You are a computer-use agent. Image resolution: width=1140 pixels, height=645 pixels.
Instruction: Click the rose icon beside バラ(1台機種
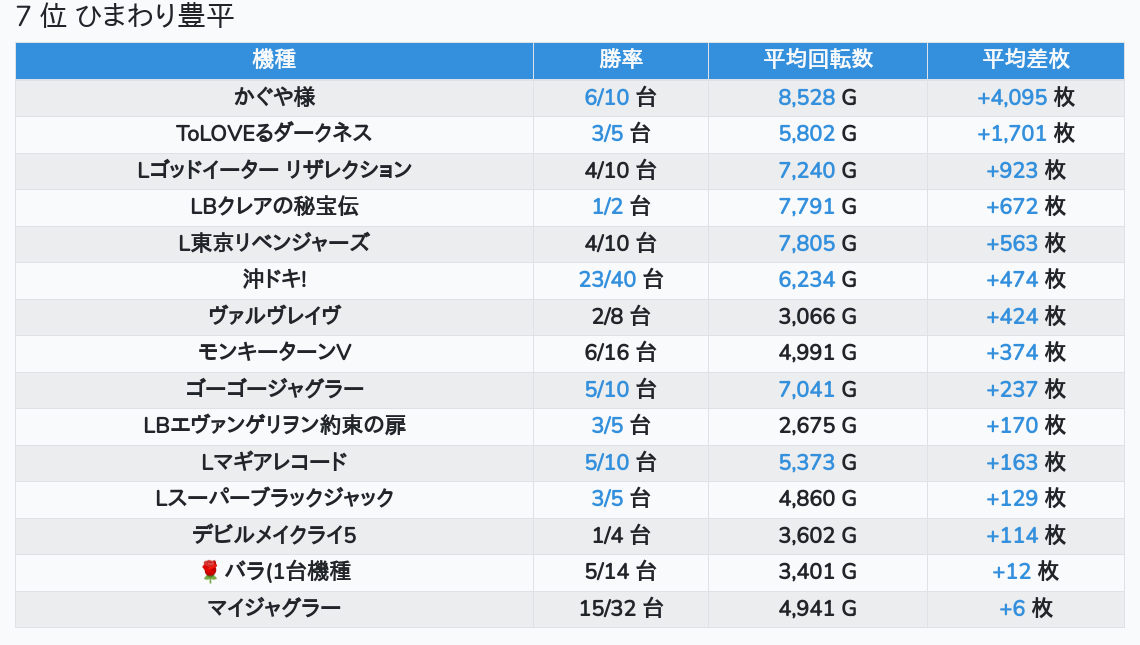210,572
